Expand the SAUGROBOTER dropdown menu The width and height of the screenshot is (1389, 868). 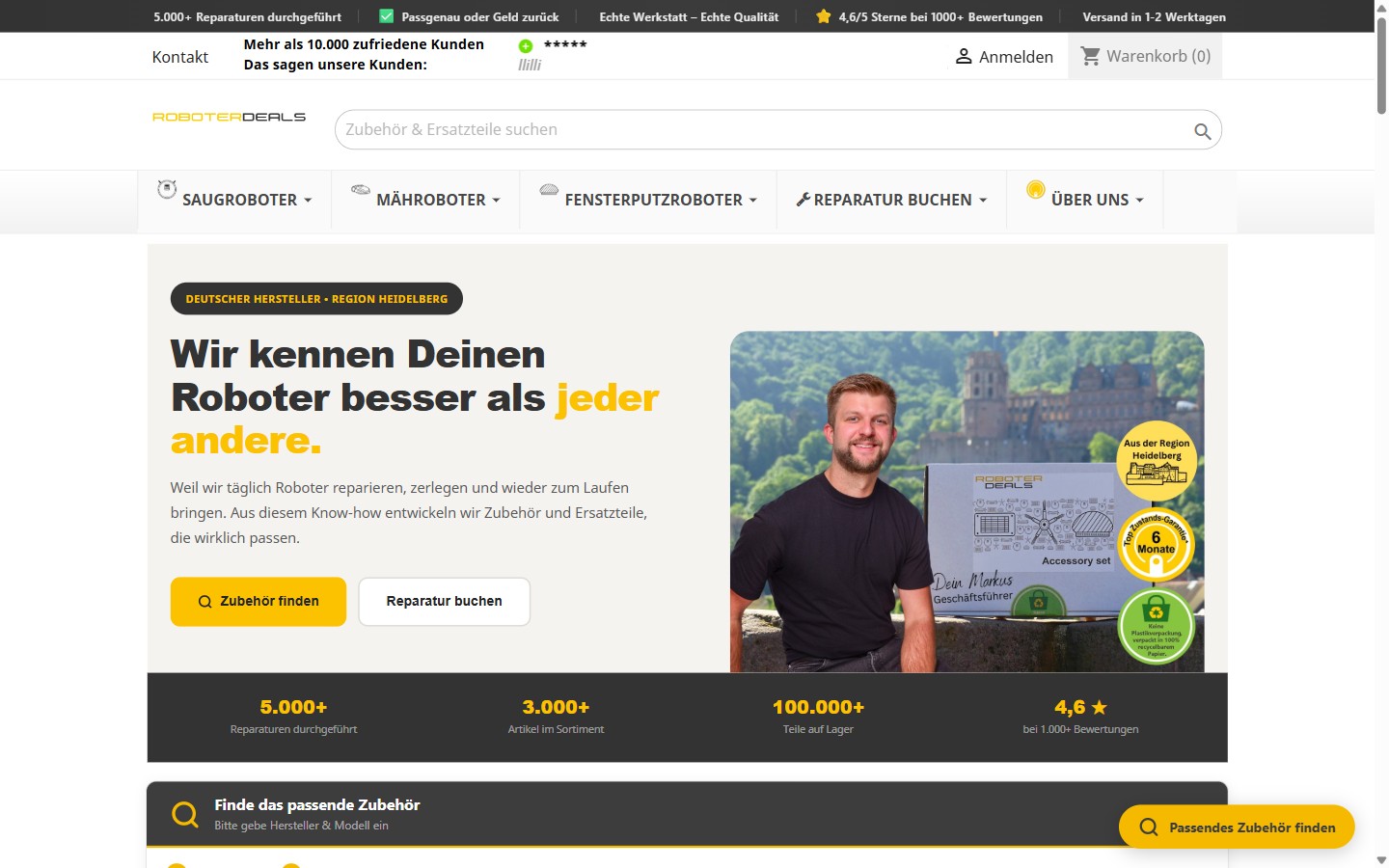[x=238, y=200]
